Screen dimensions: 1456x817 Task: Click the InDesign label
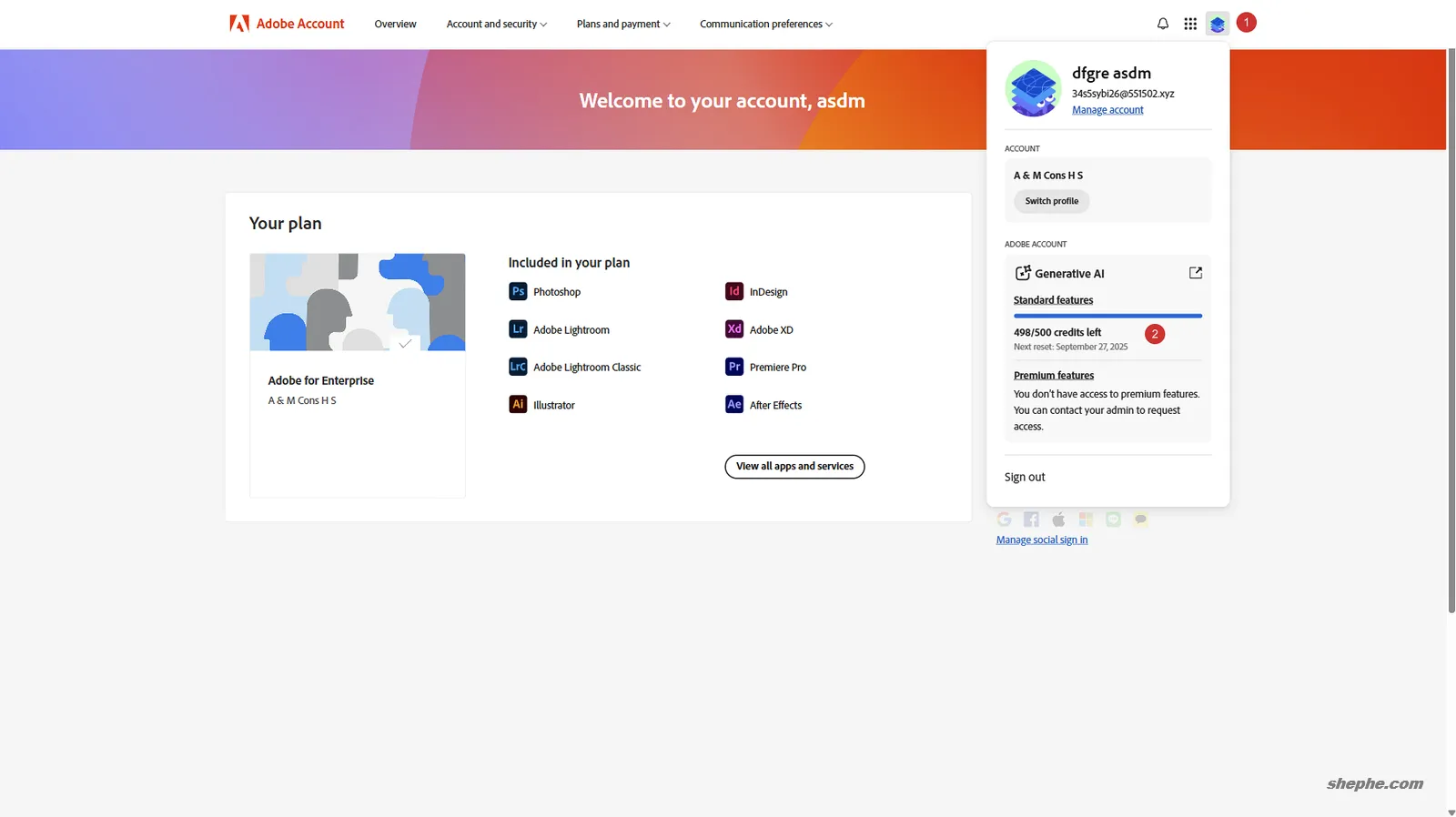point(769,292)
